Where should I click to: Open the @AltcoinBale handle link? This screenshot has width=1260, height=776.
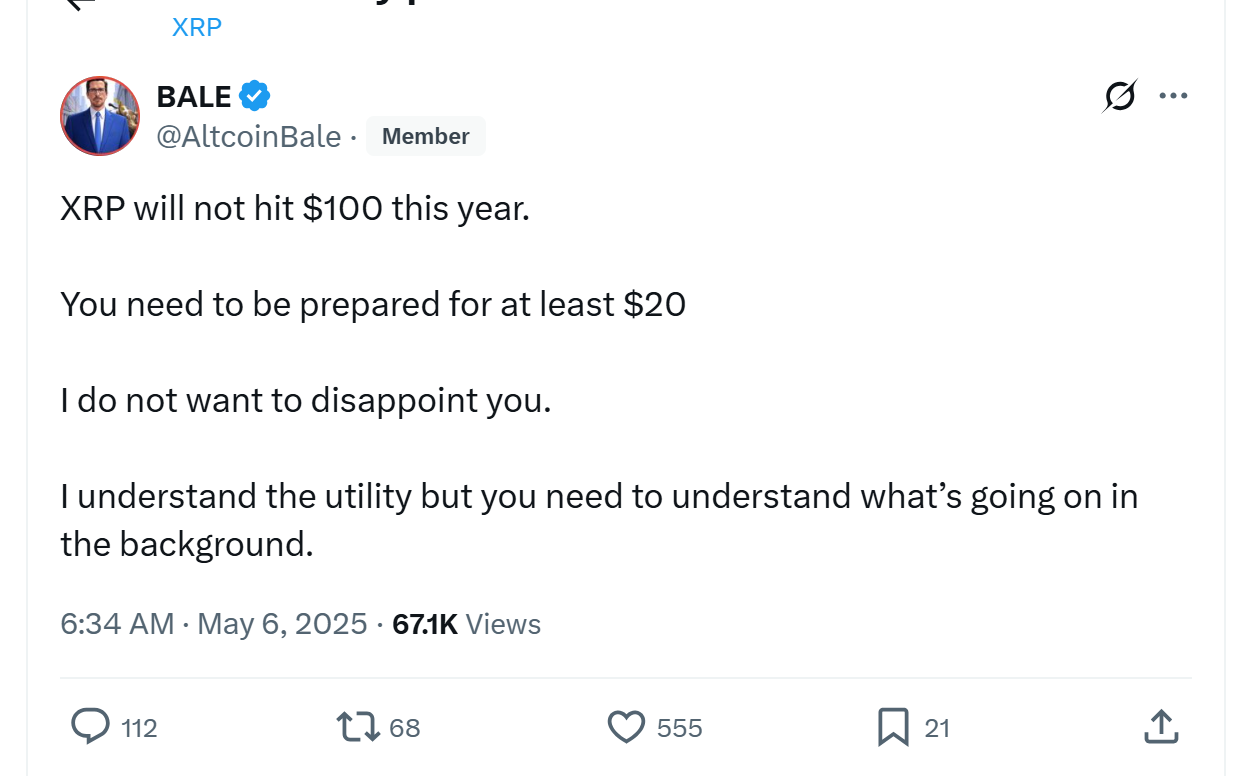[249, 136]
